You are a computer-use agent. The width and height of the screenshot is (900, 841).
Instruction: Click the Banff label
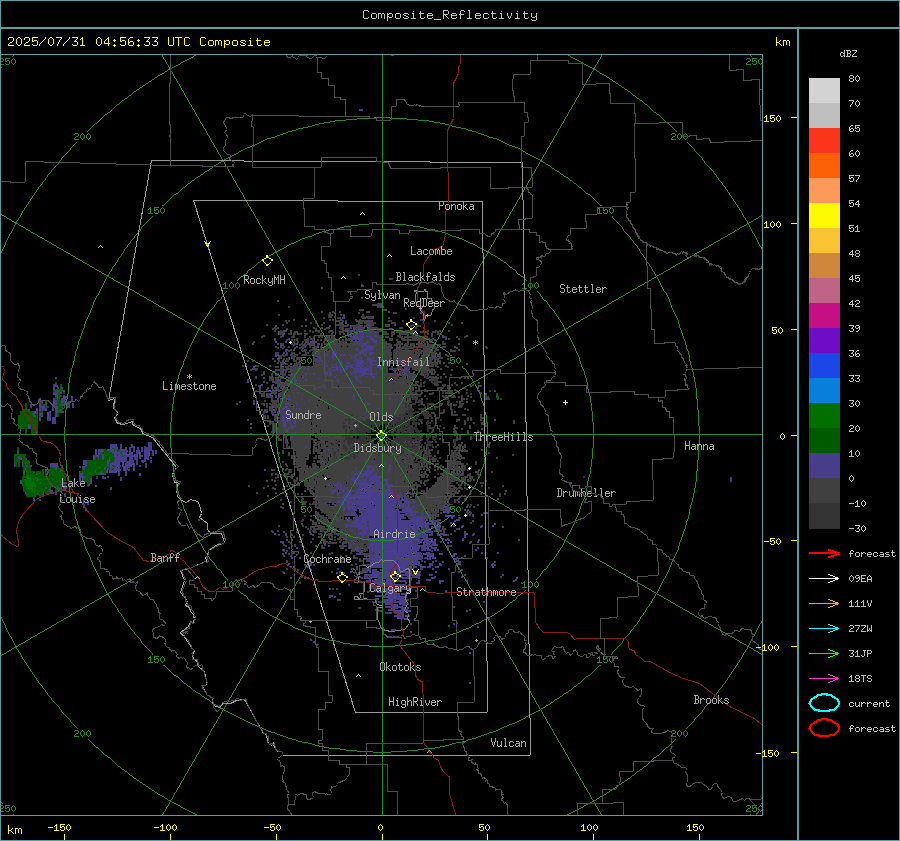coord(165,557)
